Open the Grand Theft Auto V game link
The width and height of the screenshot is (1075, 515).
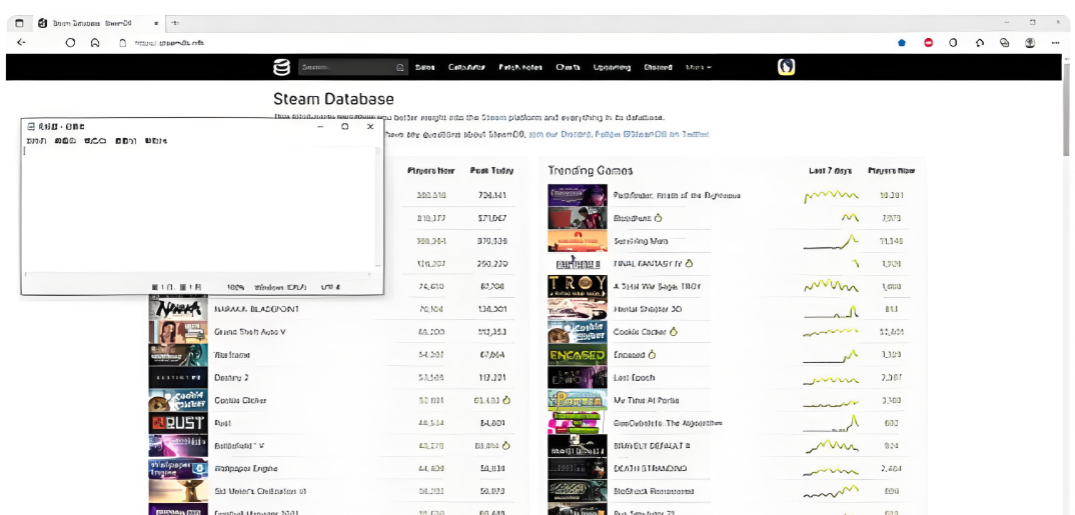[x=250, y=332]
